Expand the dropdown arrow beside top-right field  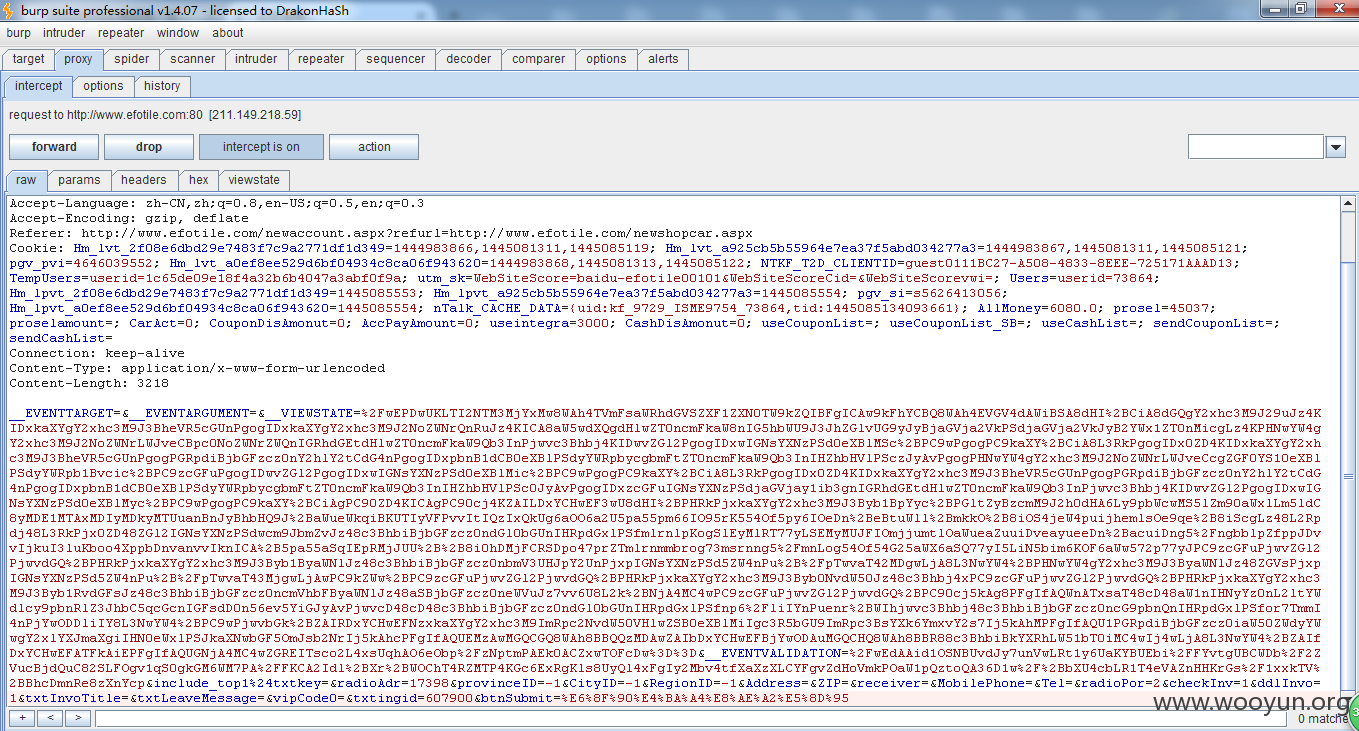[1336, 147]
